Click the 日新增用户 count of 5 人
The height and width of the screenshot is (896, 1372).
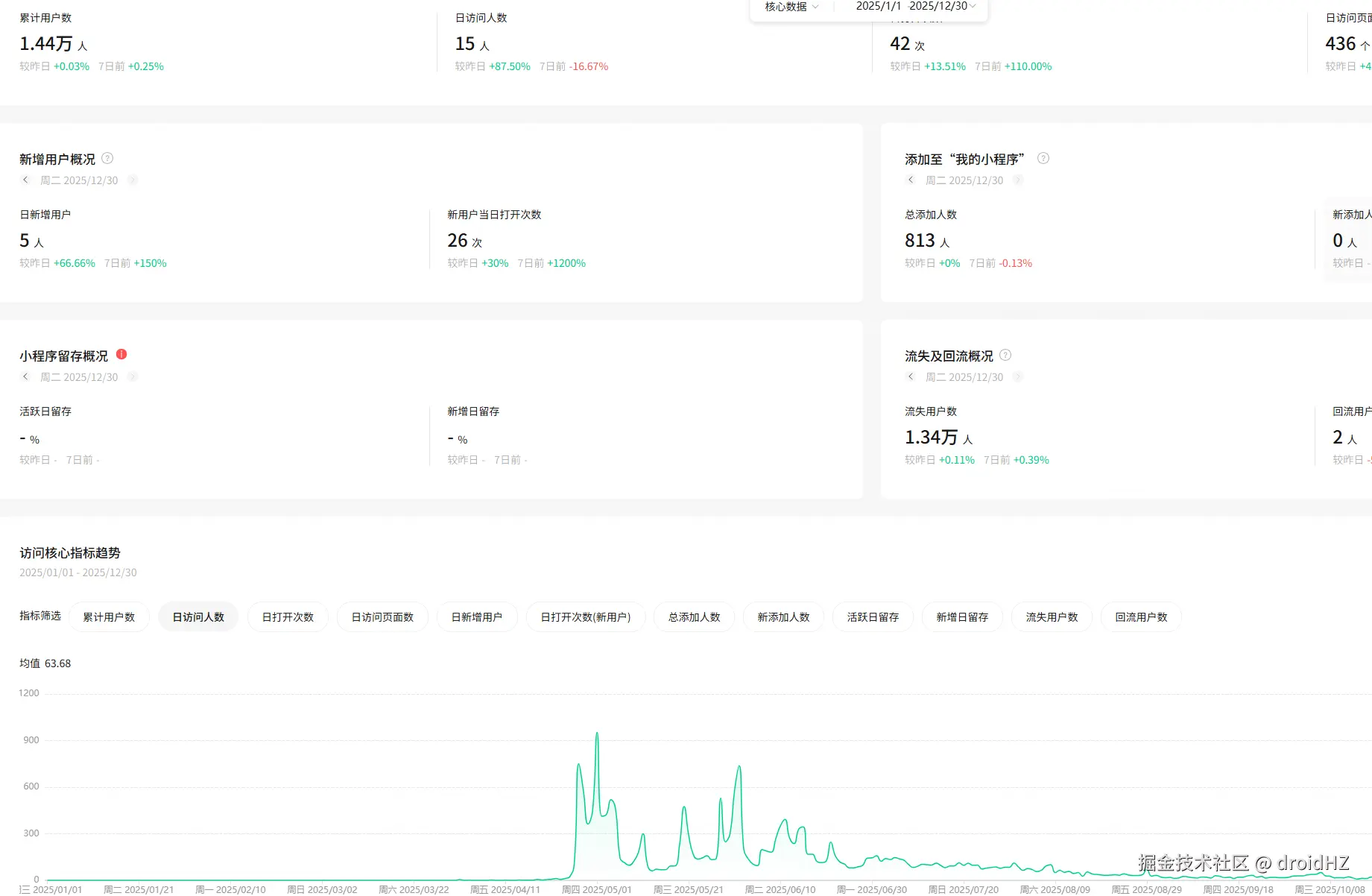coord(32,242)
